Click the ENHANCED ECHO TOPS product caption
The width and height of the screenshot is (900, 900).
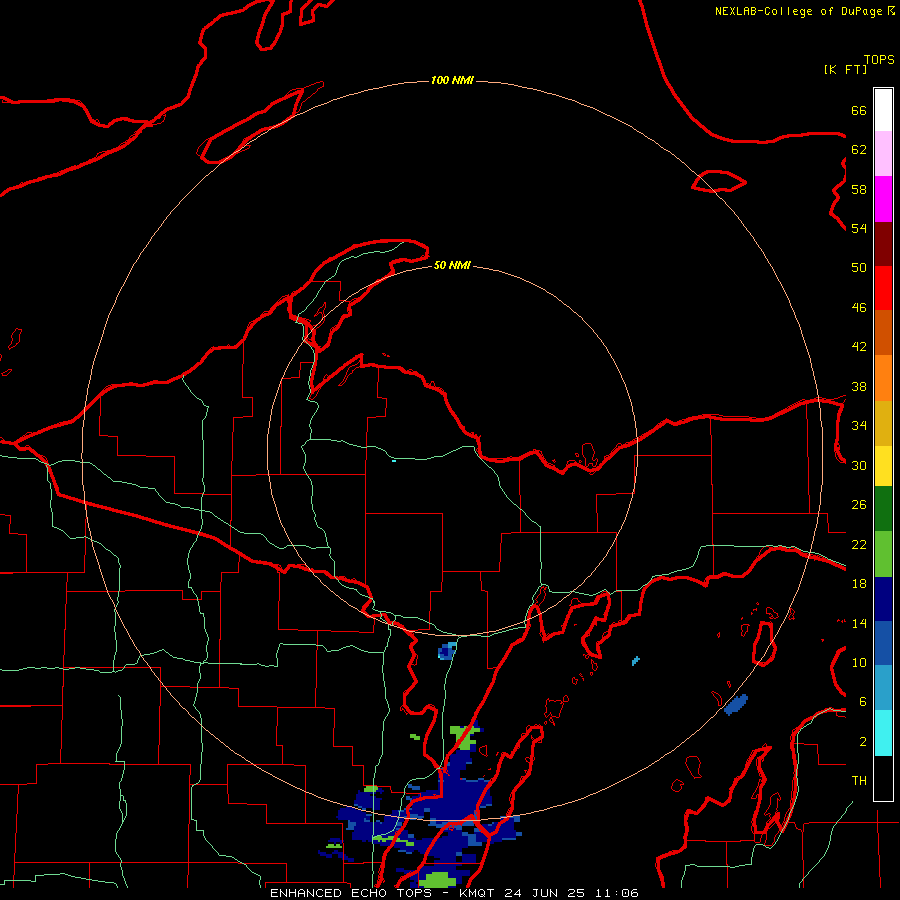tap(350, 893)
